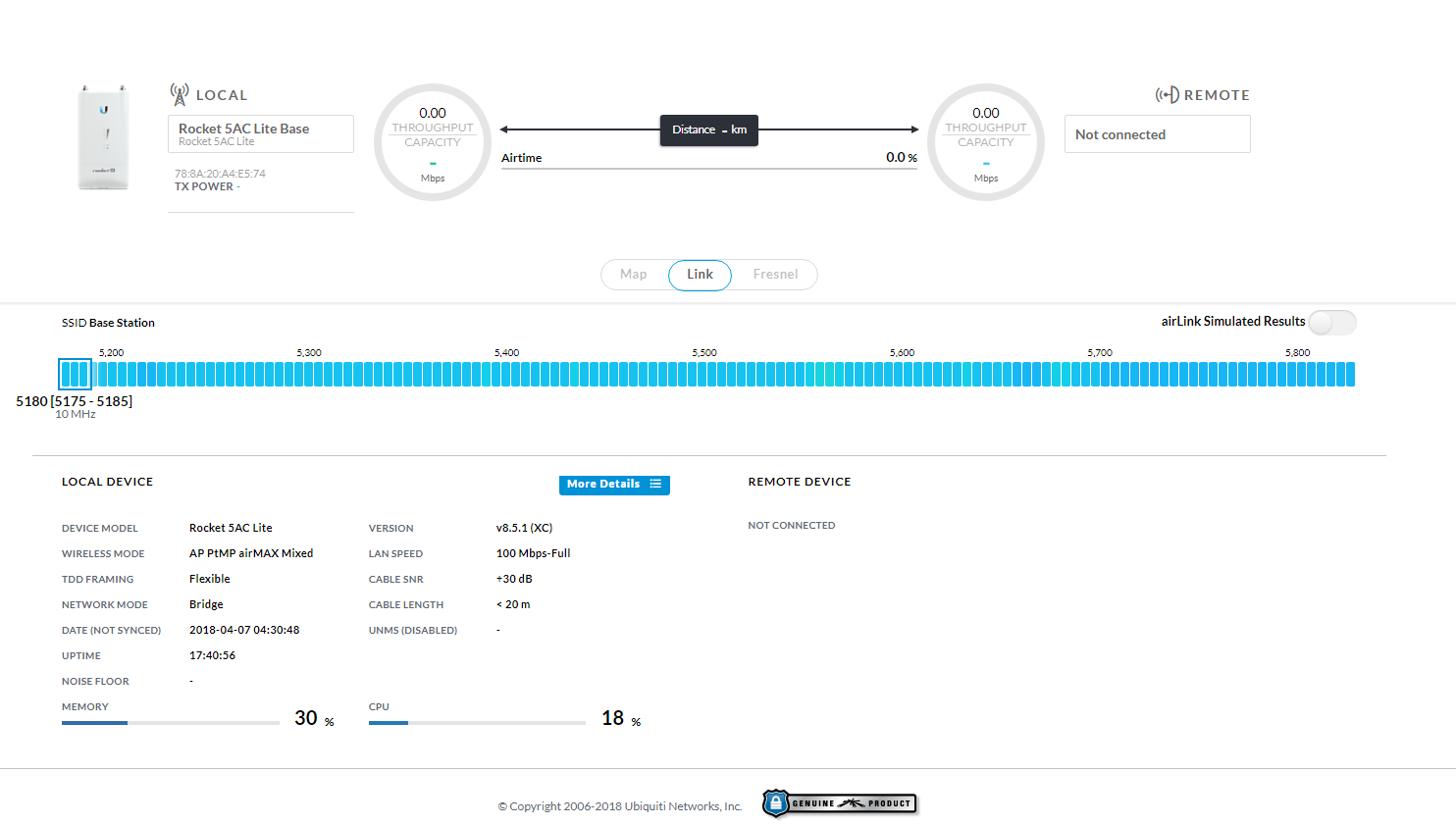Click the Genuine Product badge icon
Image resolution: width=1456 pixels, height=826 pixels.
click(x=840, y=803)
